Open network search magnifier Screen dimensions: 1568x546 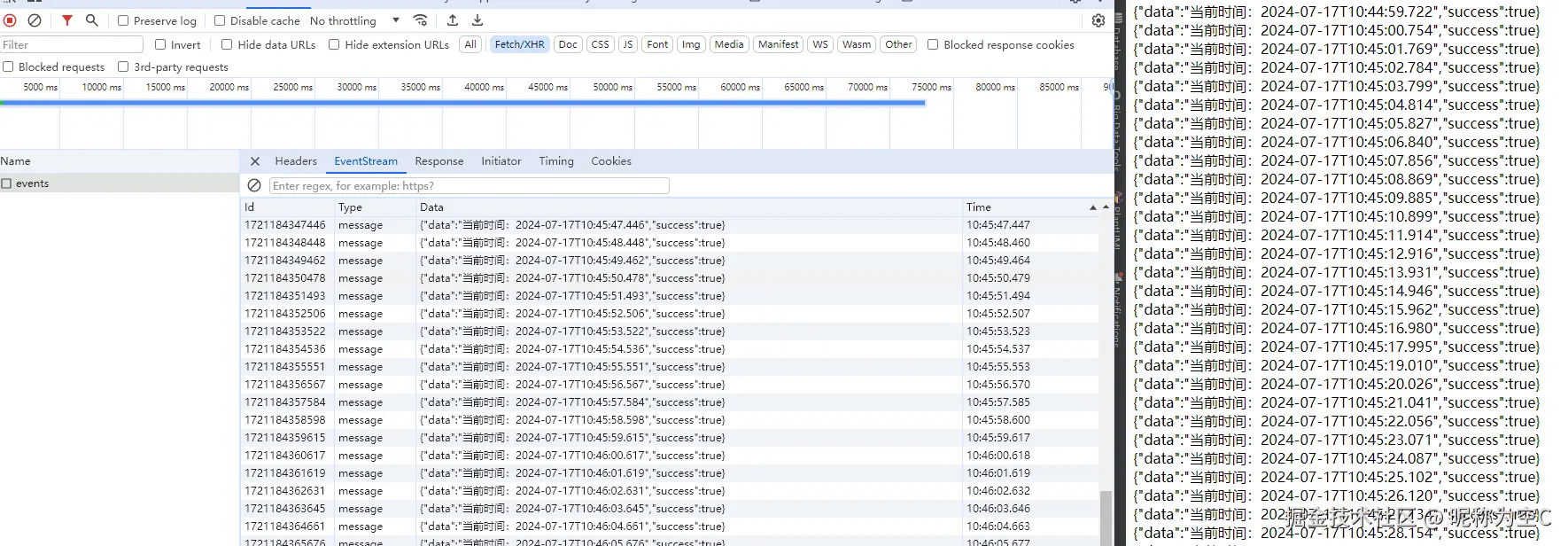click(x=91, y=20)
